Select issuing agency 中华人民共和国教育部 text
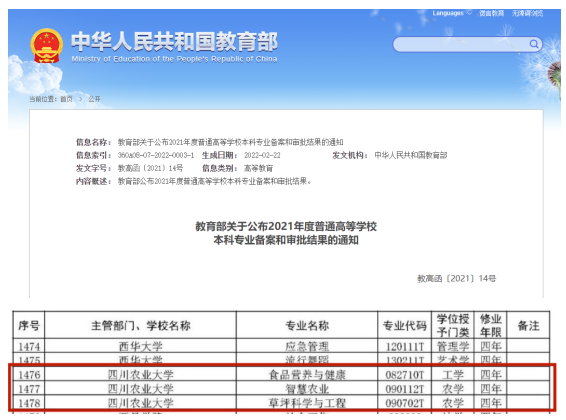 (x=410, y=155)
